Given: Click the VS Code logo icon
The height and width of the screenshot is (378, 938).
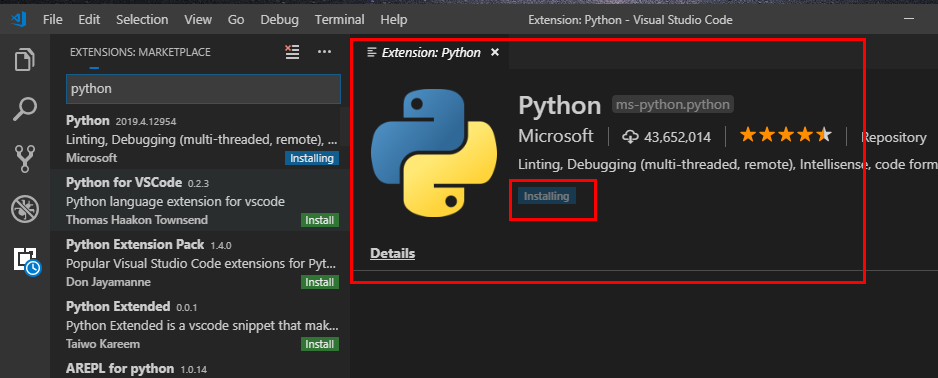Looking at the screenshot, I should [x=18, y=20].
